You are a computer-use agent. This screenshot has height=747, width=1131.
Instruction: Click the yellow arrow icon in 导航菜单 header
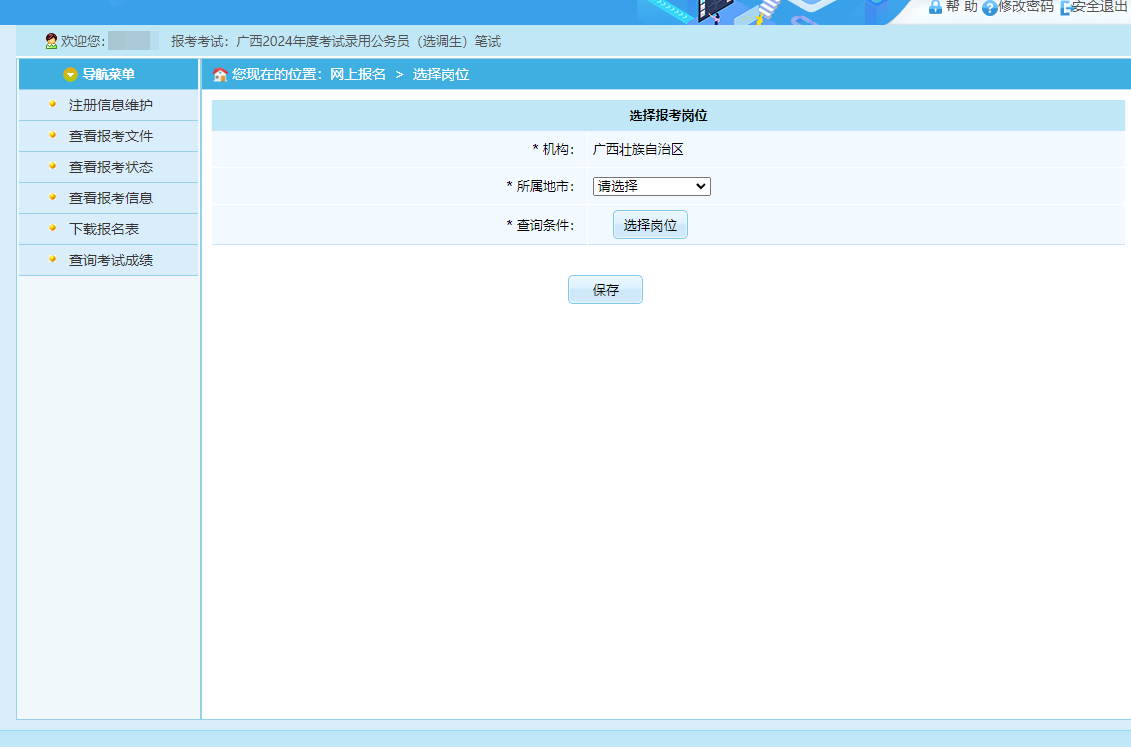(x=70, y=75)
